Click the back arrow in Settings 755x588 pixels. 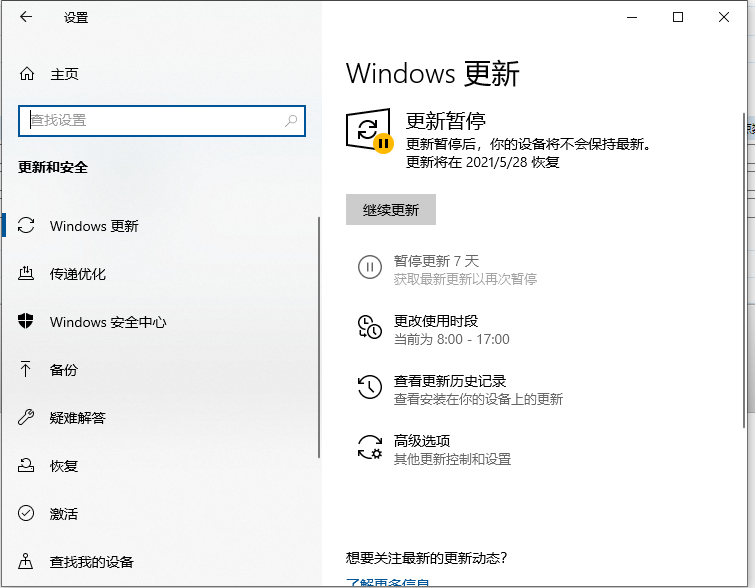point(26,18)
